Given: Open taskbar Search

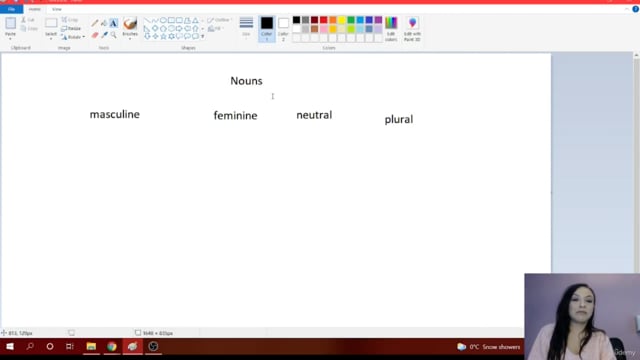Looking at the screenshot, I should (30, 347).
